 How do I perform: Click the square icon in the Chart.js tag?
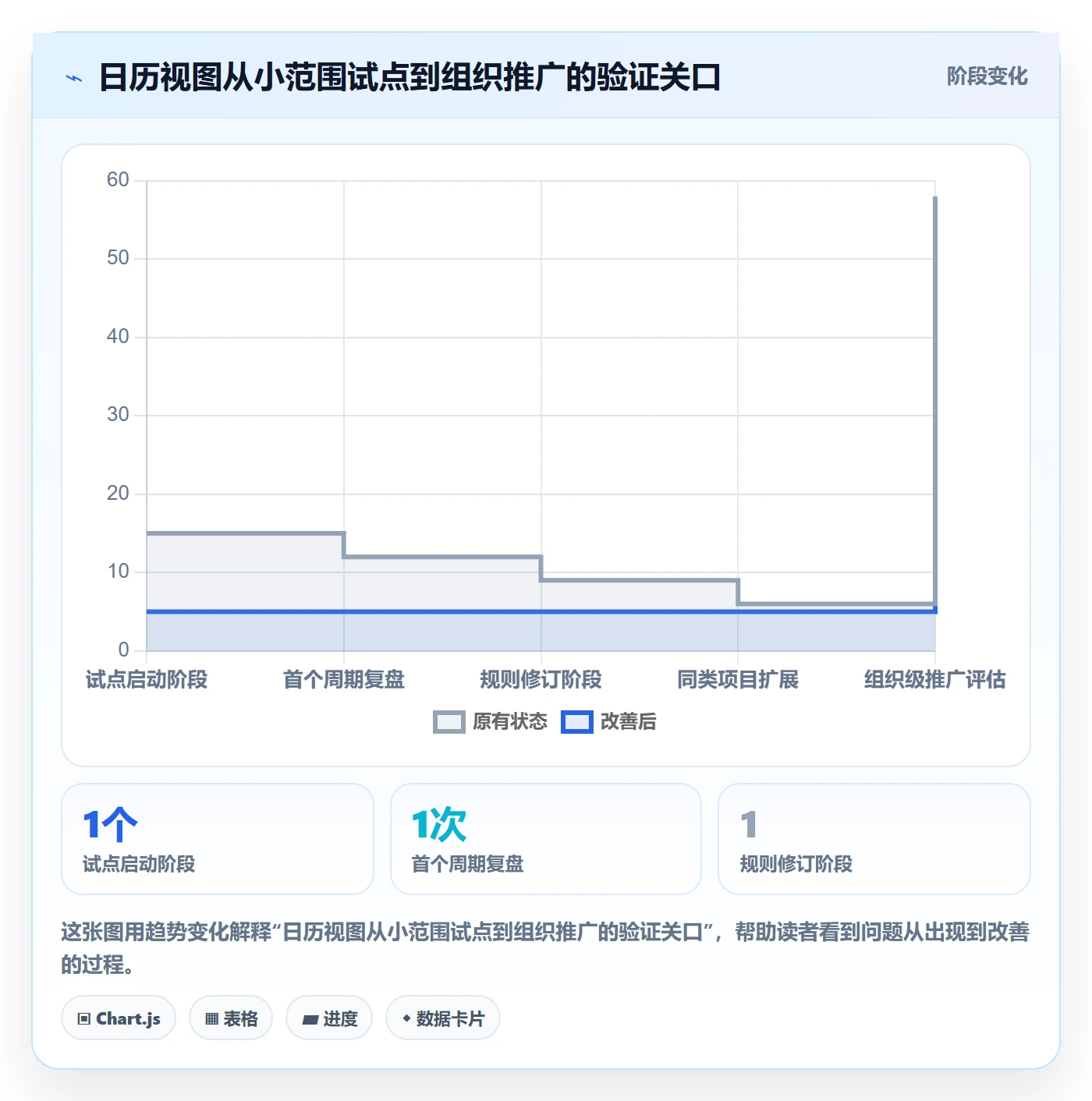click(x=84, y=1018)
